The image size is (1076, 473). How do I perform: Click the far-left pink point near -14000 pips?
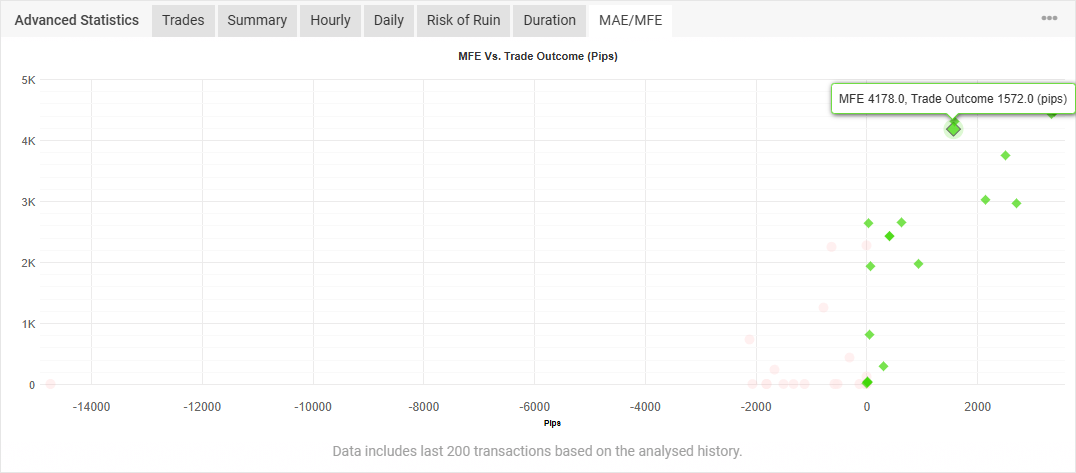pos(50,384)
